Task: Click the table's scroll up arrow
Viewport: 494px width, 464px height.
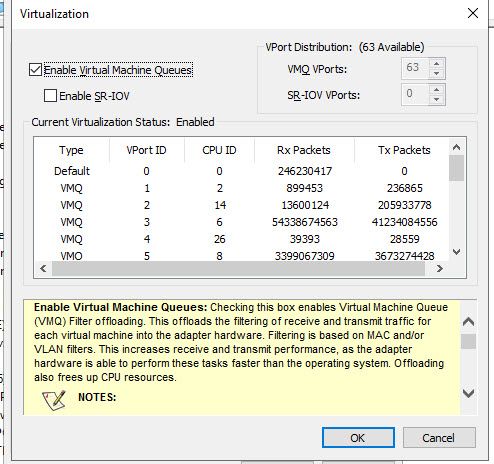Action: (457, 147)
